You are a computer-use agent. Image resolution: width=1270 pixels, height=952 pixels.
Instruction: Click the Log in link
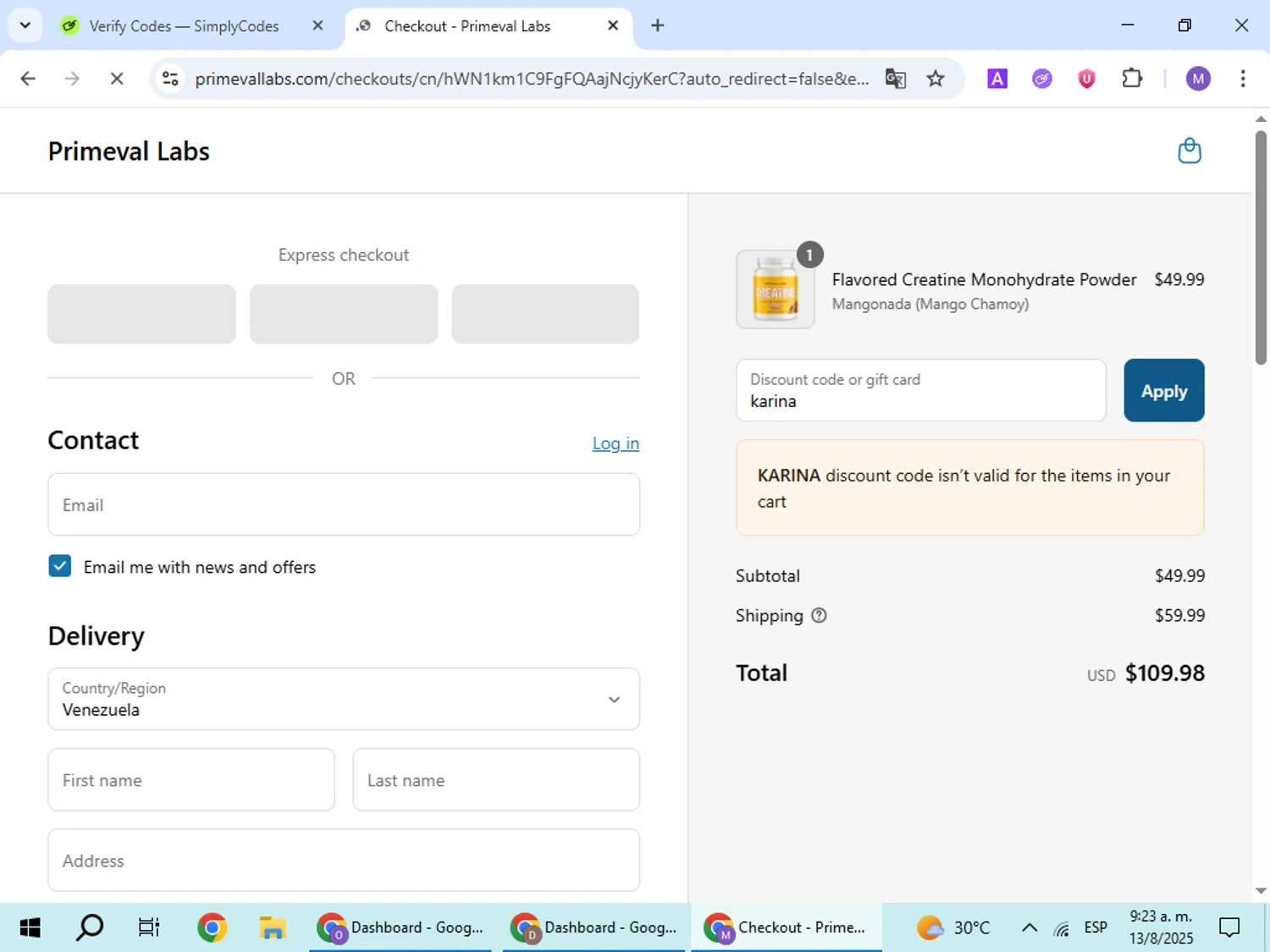click(616, 443)
